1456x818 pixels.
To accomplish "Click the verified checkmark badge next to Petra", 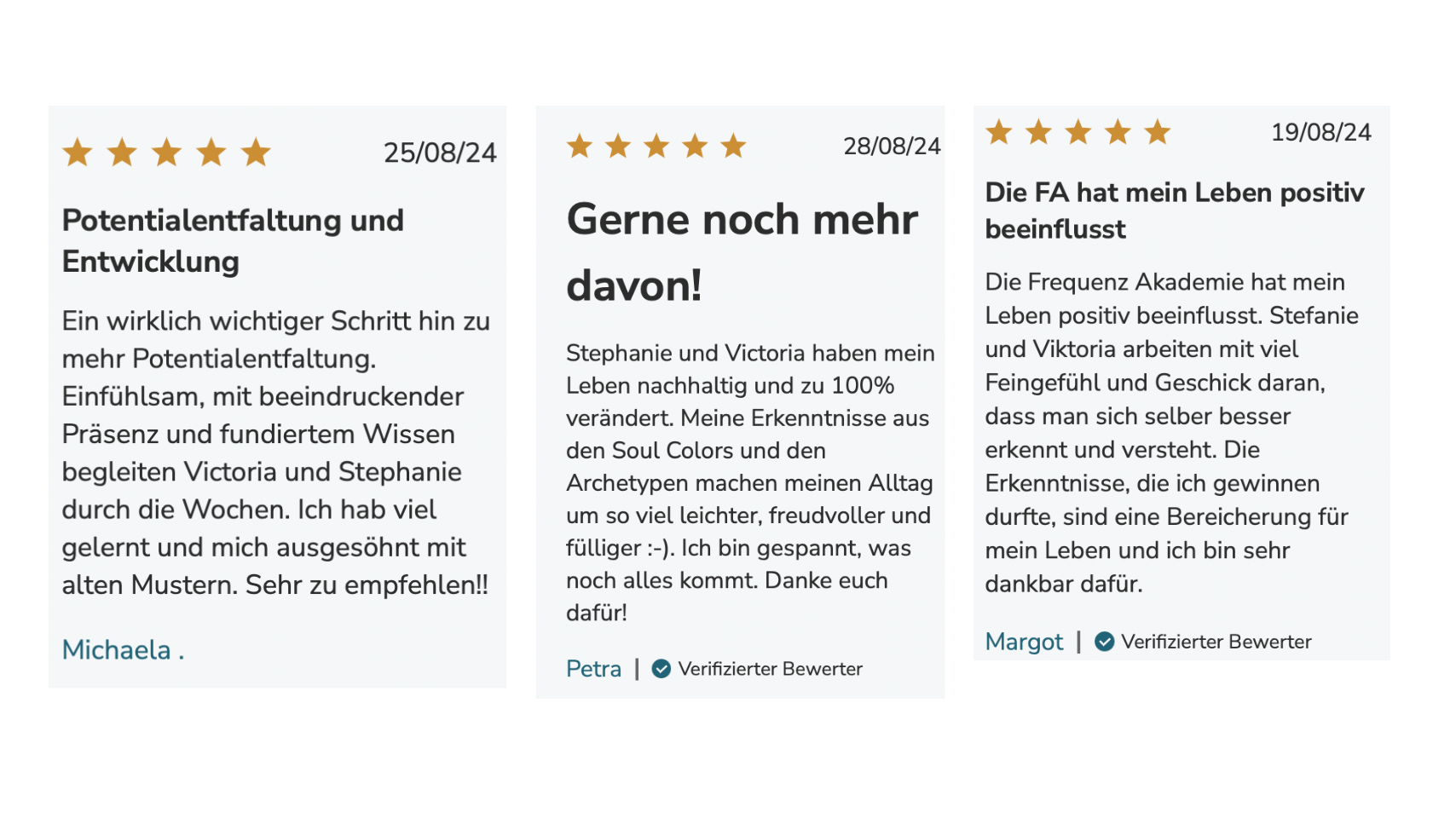I will 662,669.
